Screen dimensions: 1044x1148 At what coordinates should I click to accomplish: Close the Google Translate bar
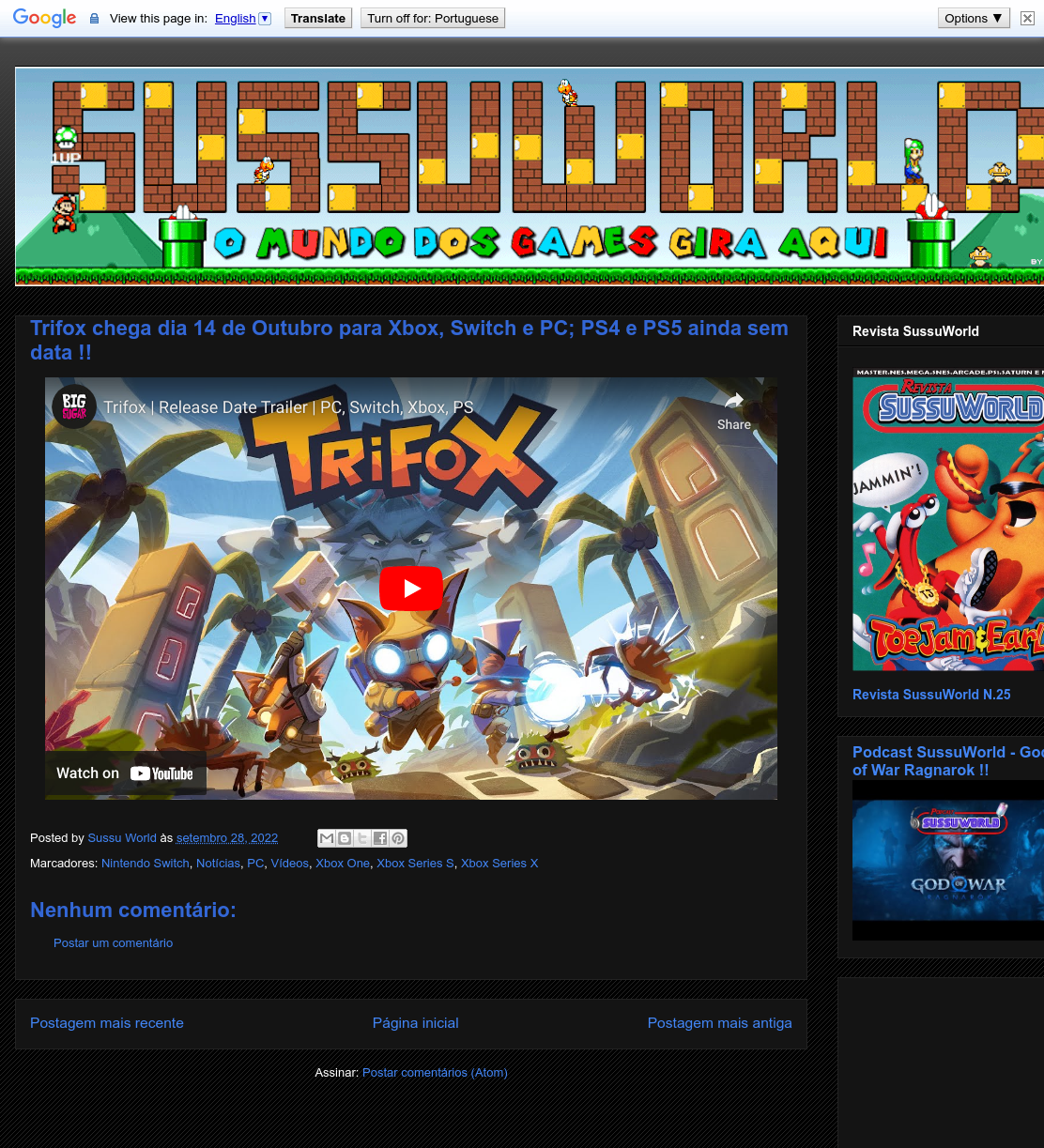(x=1027, y=18)
